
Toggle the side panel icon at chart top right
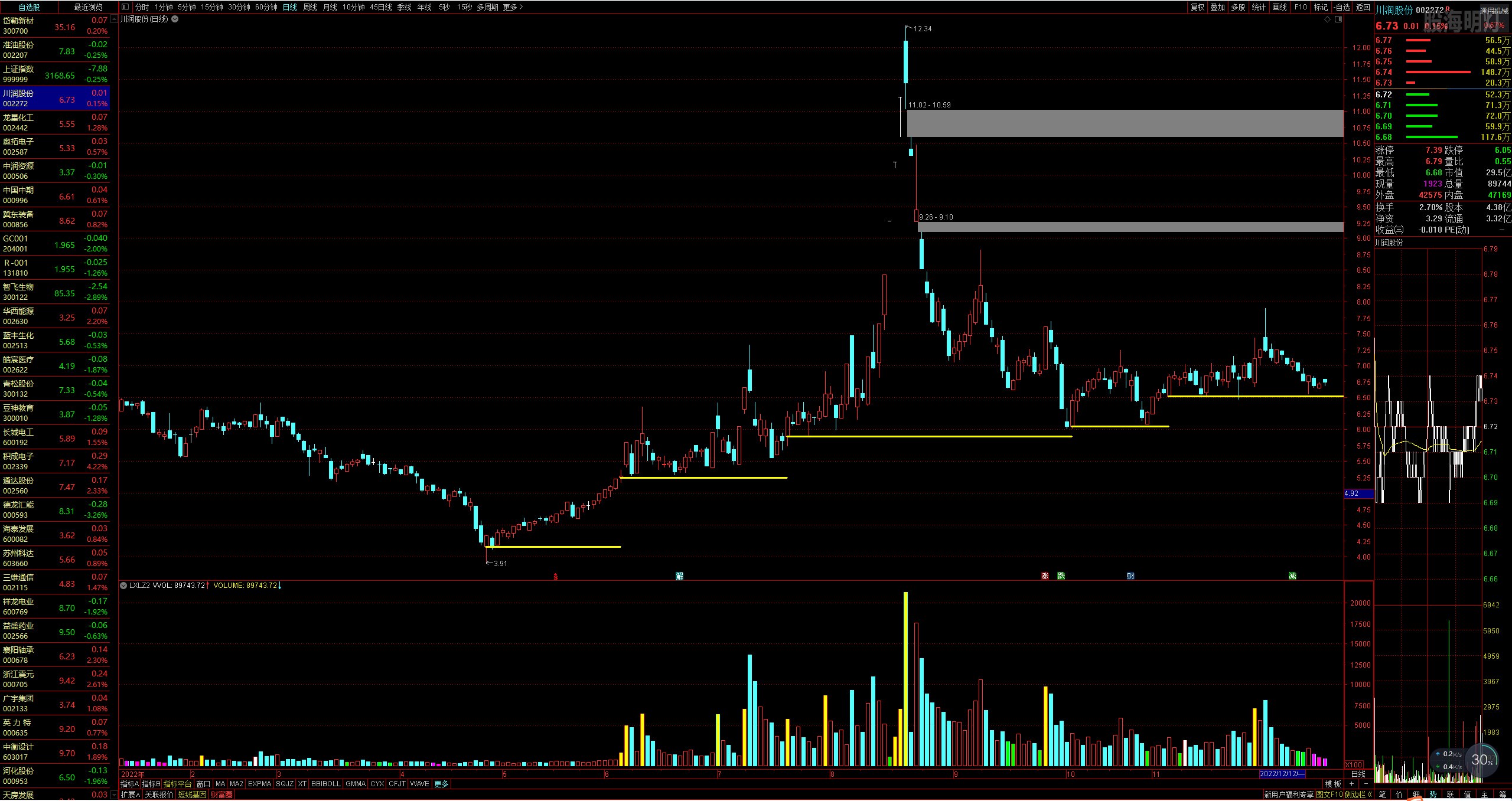1338,19
